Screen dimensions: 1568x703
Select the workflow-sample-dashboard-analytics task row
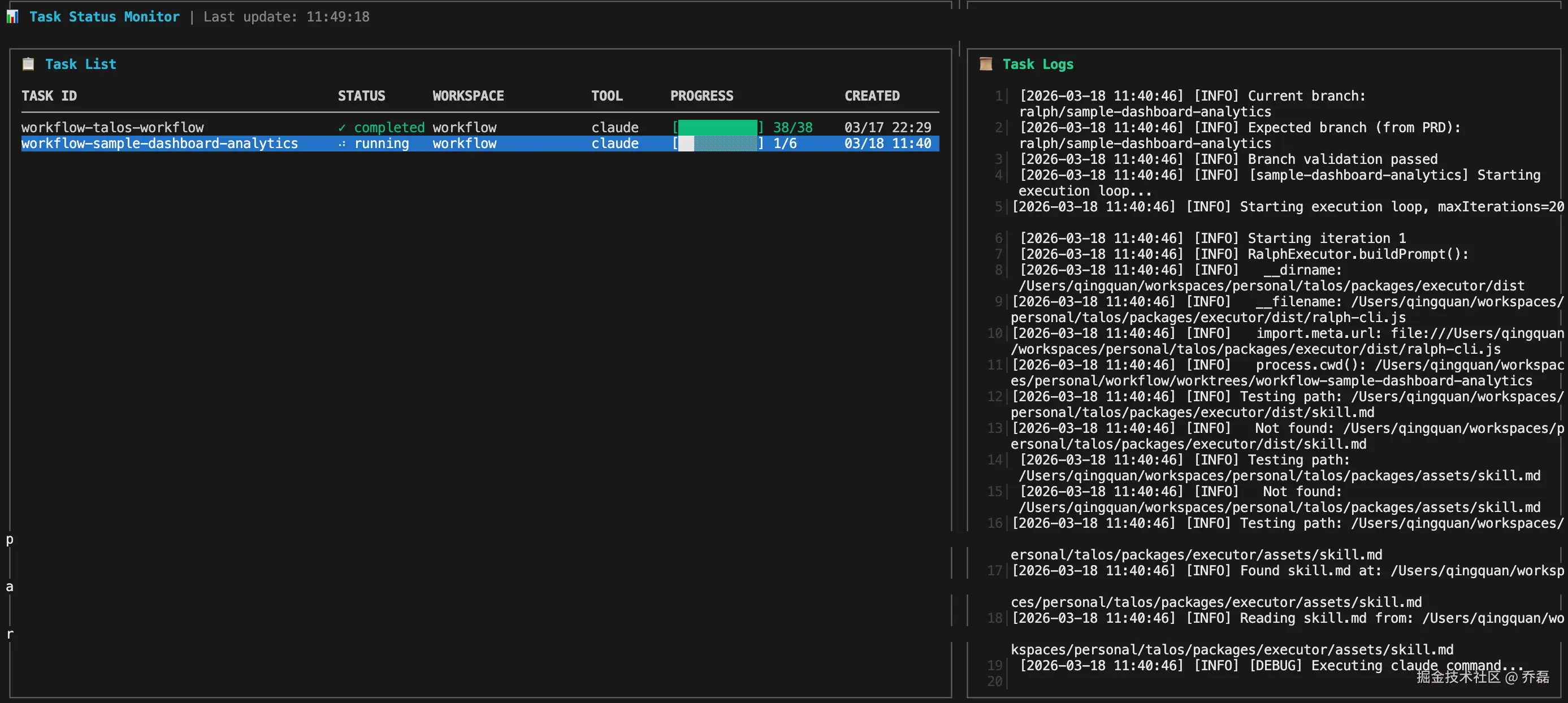click(x=159, y=144)
